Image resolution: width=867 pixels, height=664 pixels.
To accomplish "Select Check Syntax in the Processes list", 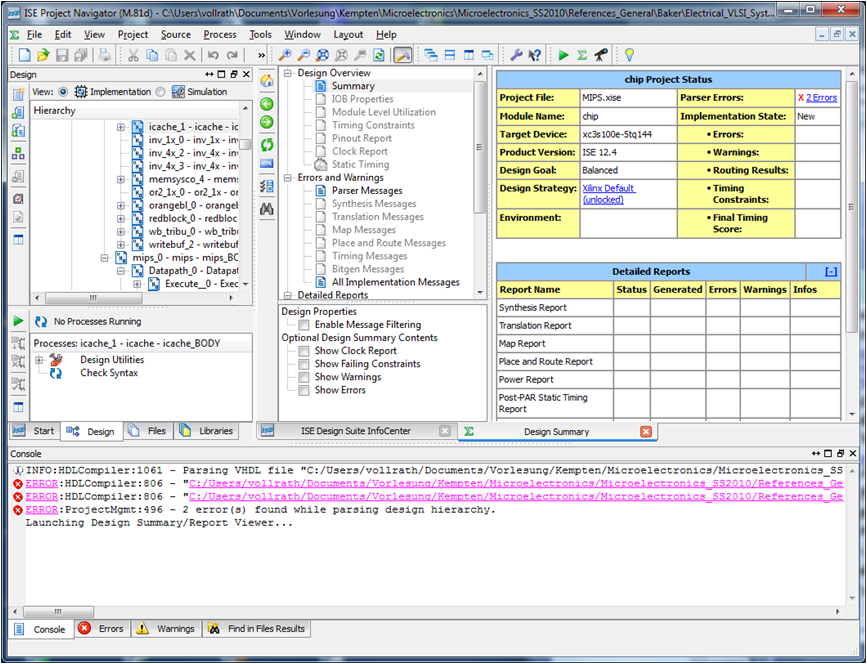I will (109, 373).
